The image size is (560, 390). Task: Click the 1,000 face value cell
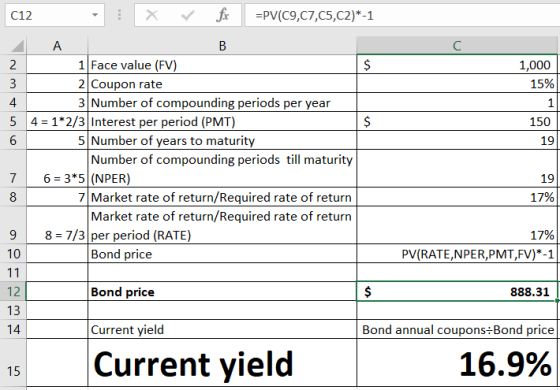click(457, 65)
